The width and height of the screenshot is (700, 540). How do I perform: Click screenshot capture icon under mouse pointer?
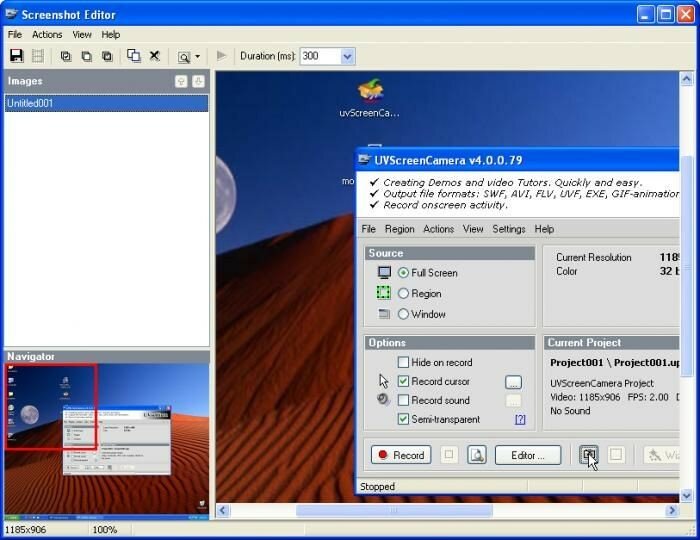588,455
